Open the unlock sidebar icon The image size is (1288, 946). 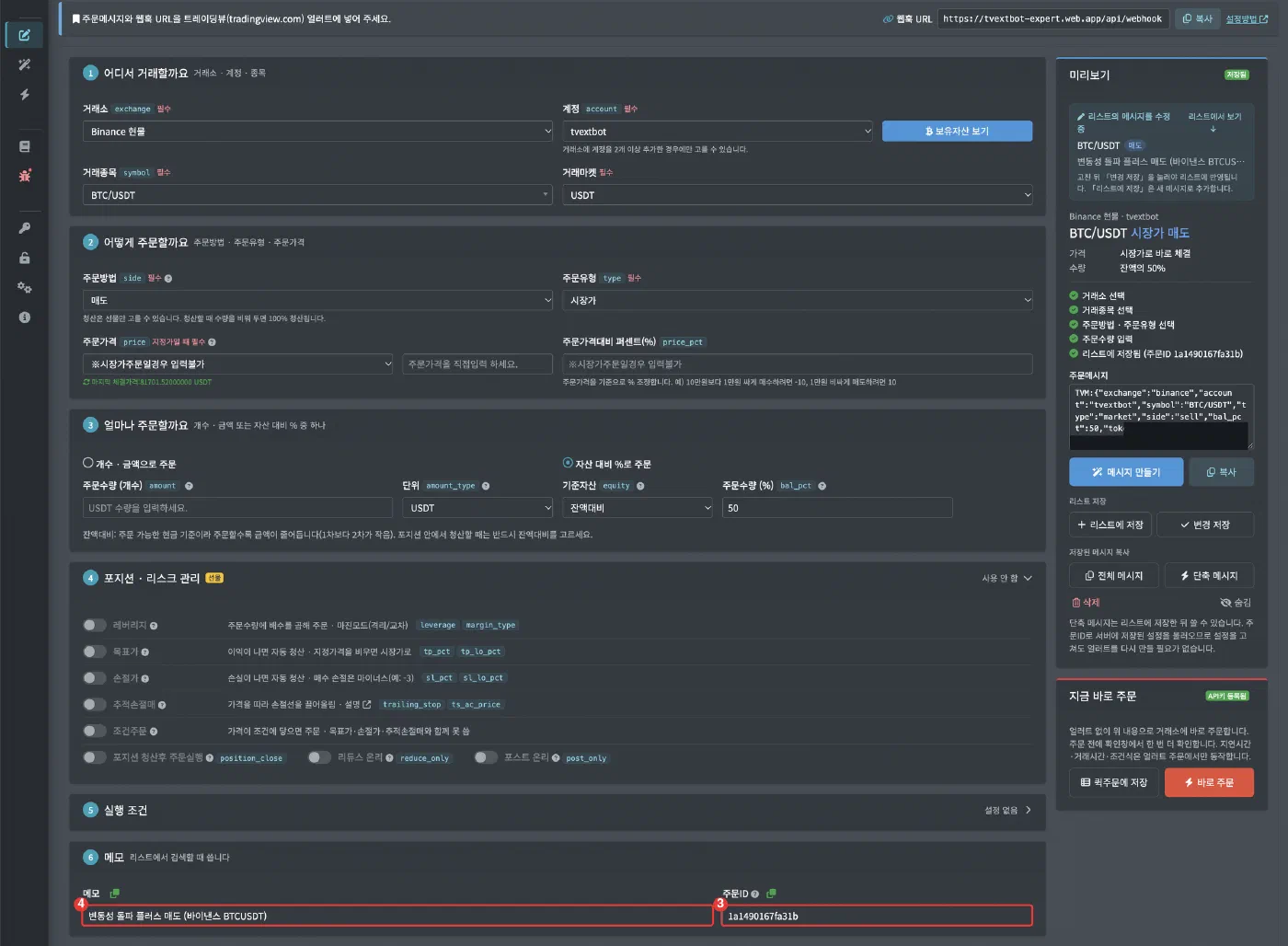click(25, 258)
